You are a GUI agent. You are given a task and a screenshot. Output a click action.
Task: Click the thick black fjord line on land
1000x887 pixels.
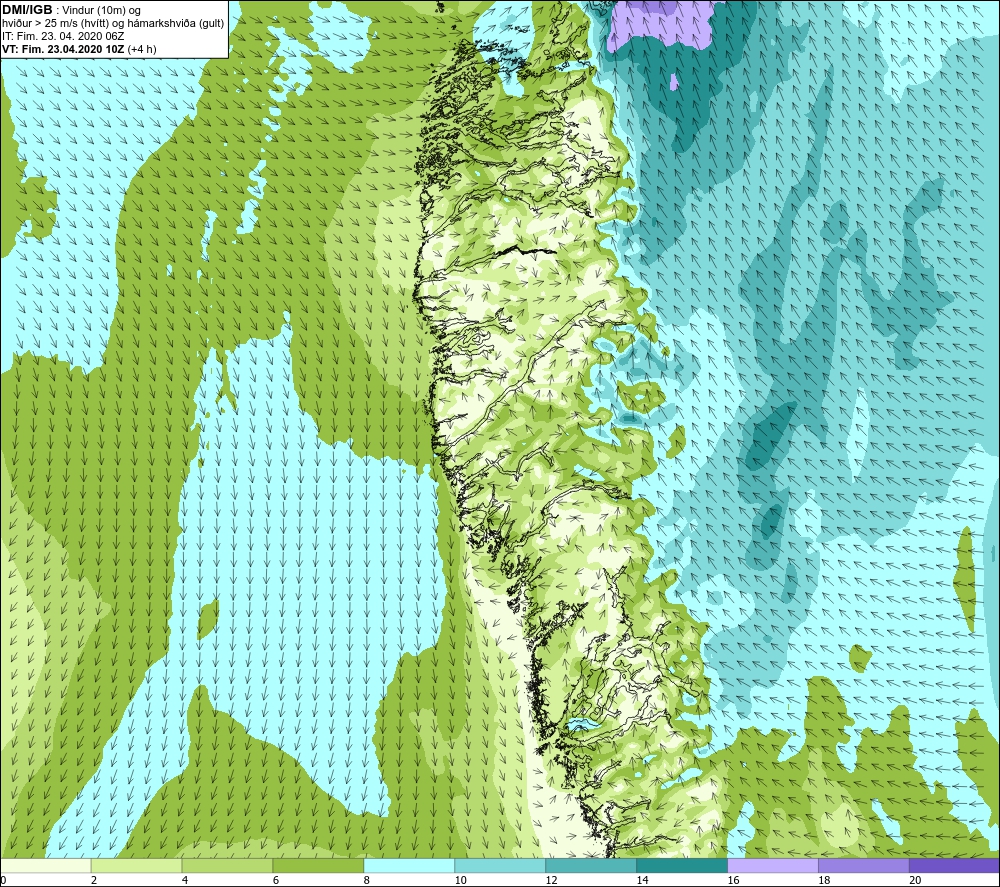526,251
